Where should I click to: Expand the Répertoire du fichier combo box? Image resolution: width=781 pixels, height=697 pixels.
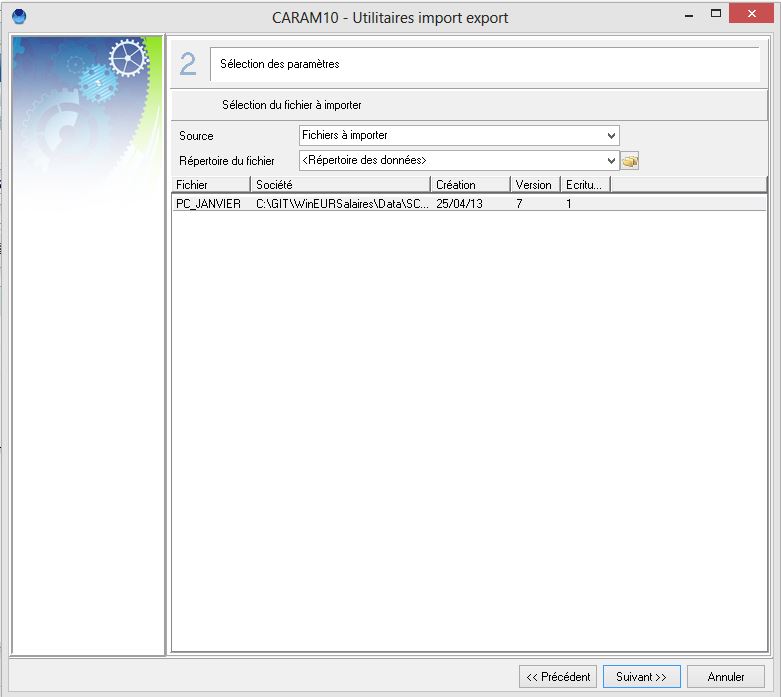[611, 160]
